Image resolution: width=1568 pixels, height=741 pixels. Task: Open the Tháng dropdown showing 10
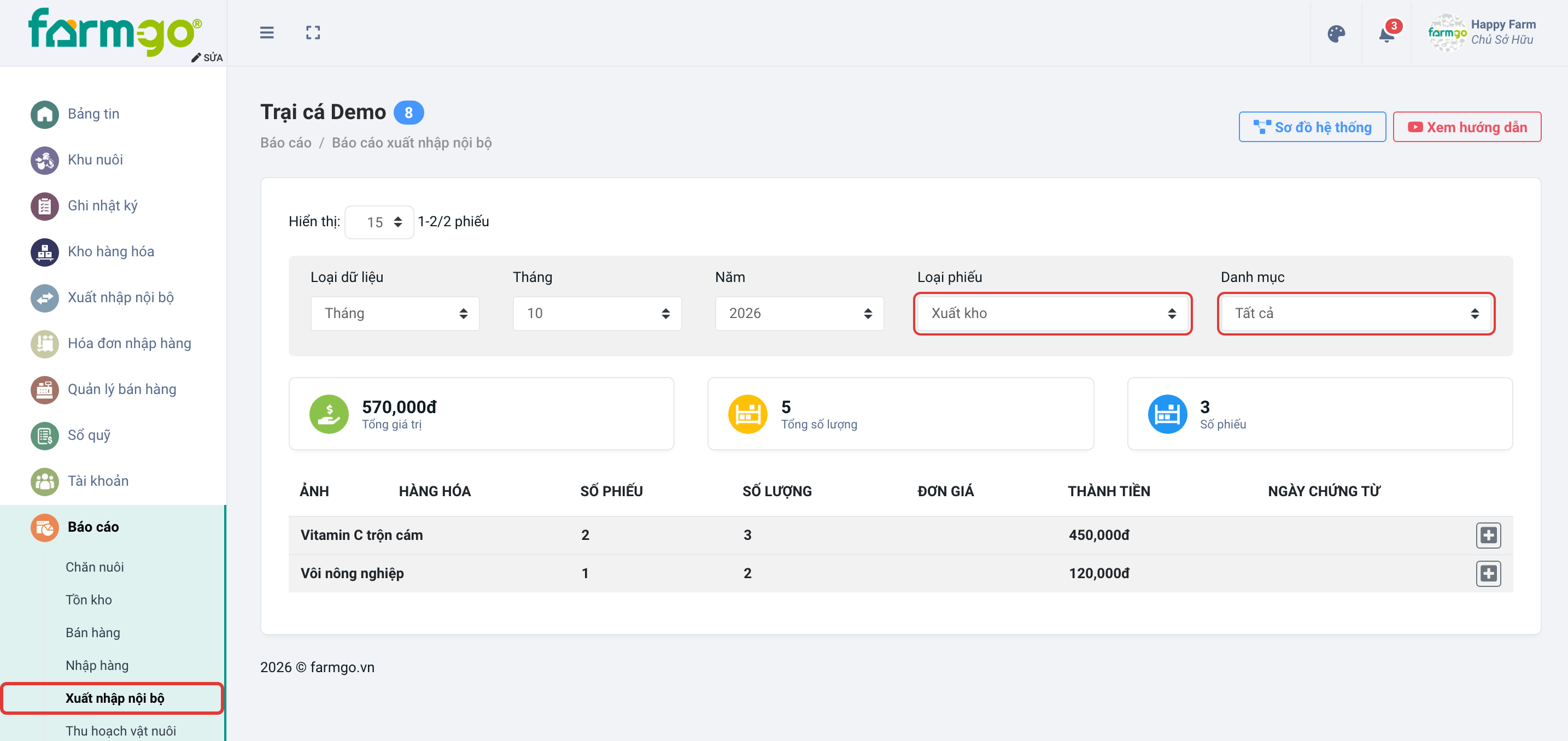click(597, 313)
